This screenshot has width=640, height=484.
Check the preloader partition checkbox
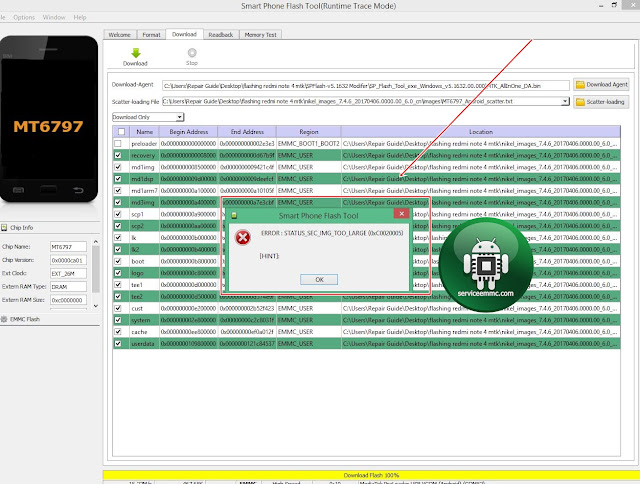point(118,144)
